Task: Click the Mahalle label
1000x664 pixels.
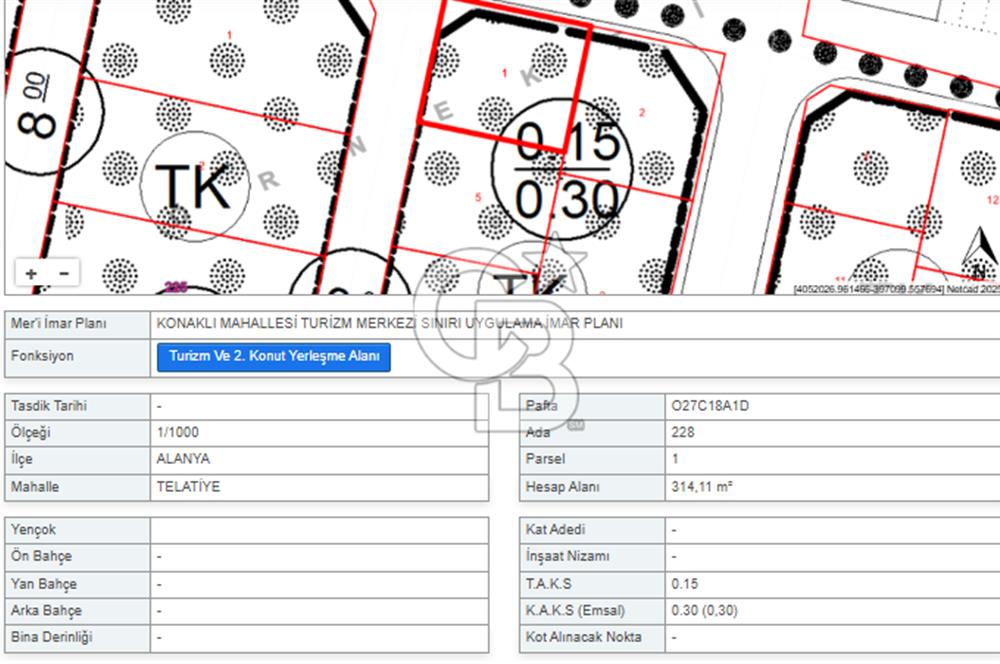Action: point(35,487)
